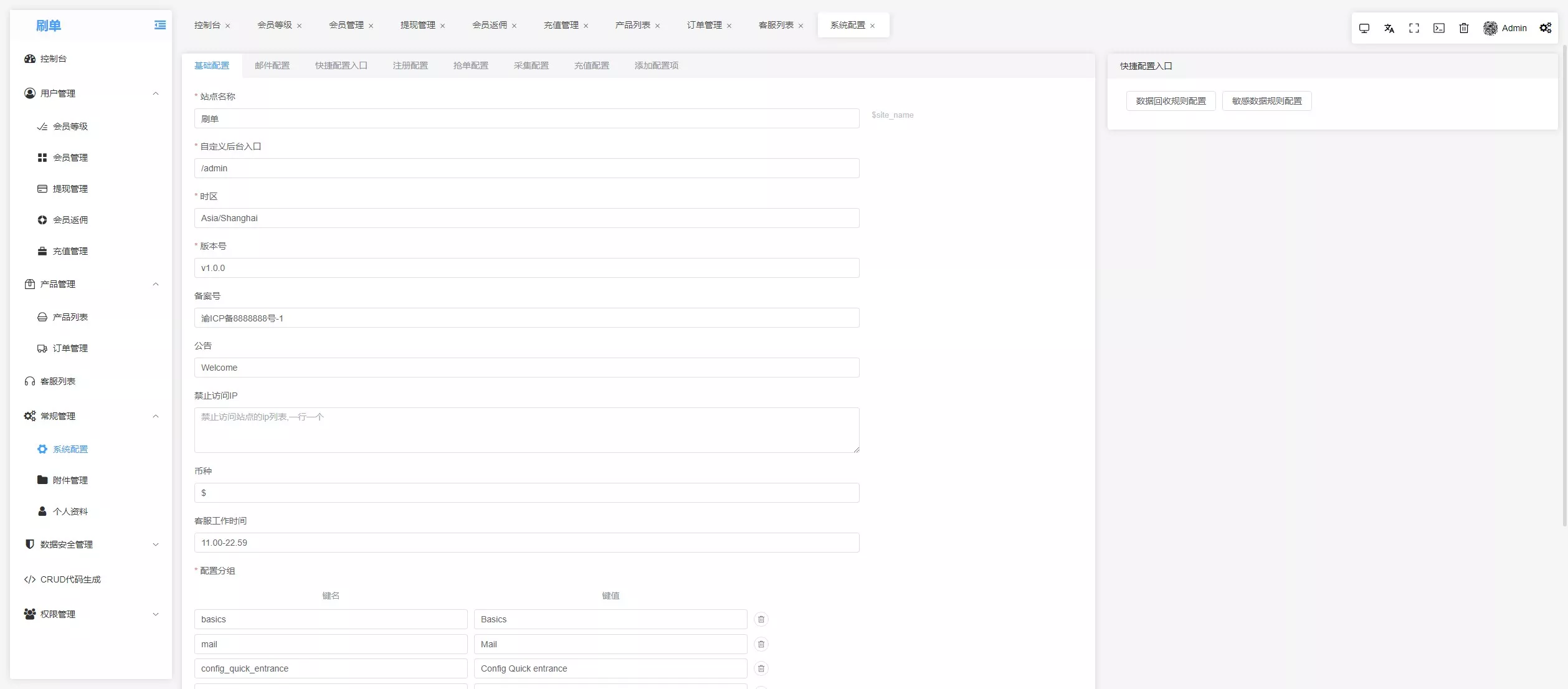Delete the mail config group row
Viewport: 1568px width, 689px height.
761,644
